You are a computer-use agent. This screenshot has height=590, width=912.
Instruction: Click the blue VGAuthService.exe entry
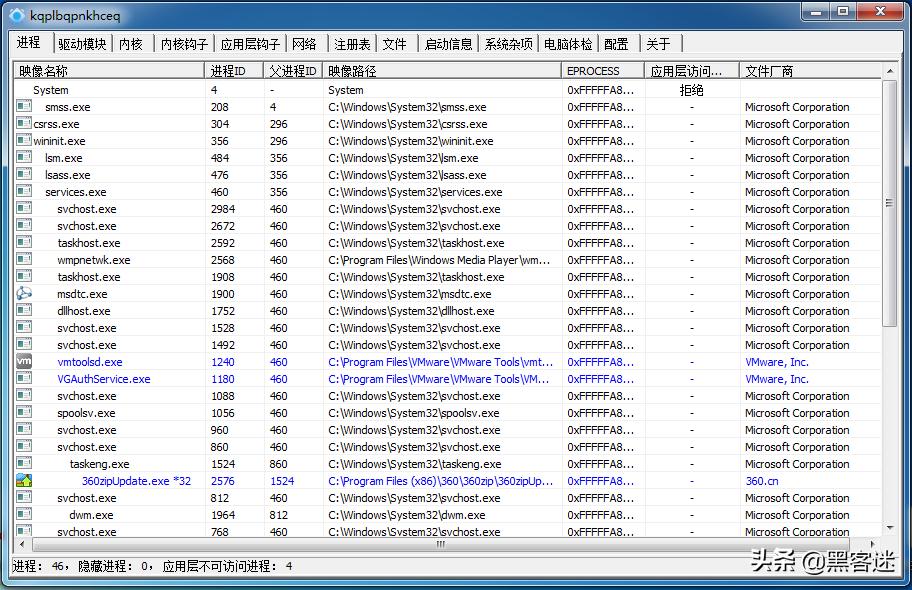[x=103, y=379]
